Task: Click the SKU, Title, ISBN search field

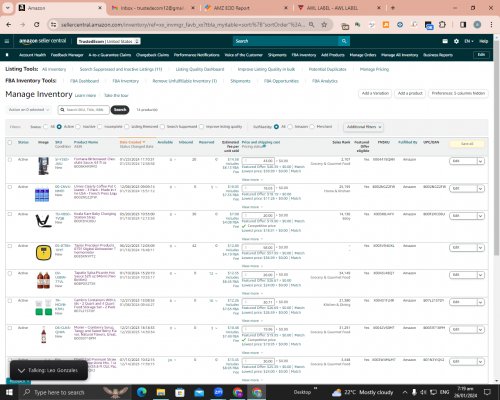Action: [84, 110]
